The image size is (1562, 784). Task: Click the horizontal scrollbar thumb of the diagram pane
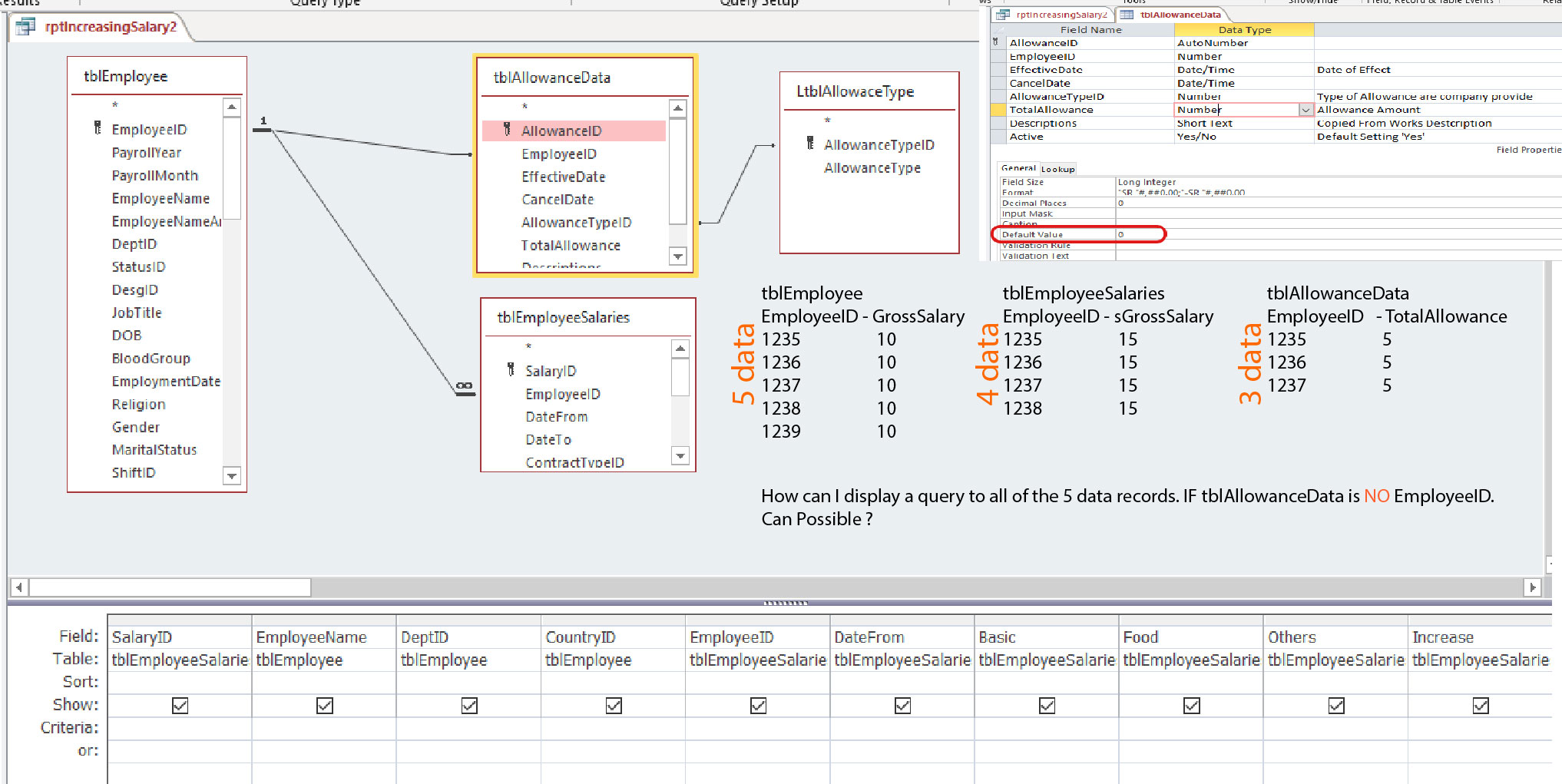(169, 587)
